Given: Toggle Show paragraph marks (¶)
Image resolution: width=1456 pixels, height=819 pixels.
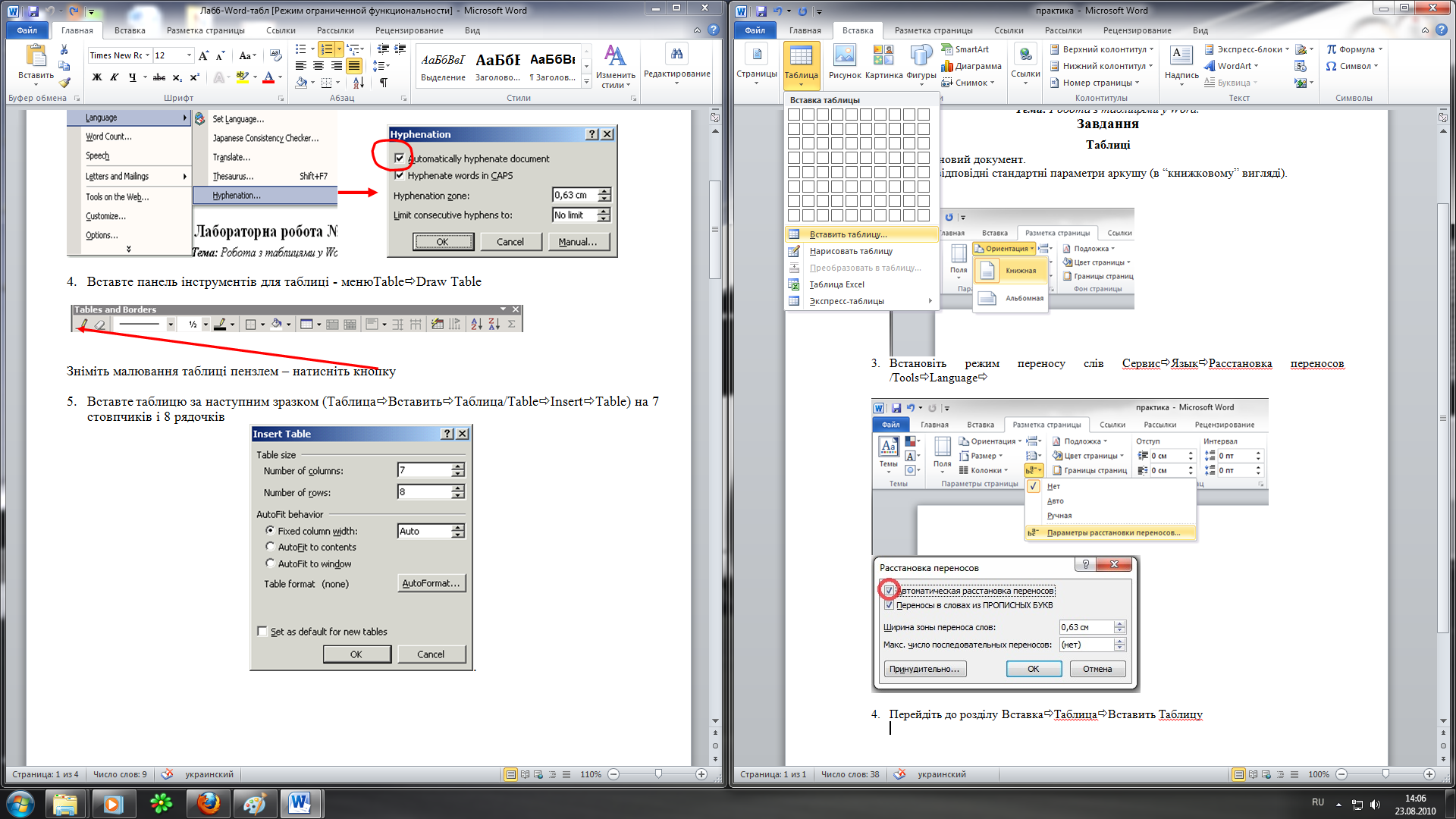Looking at the screenshot, I should pos(384,83).
